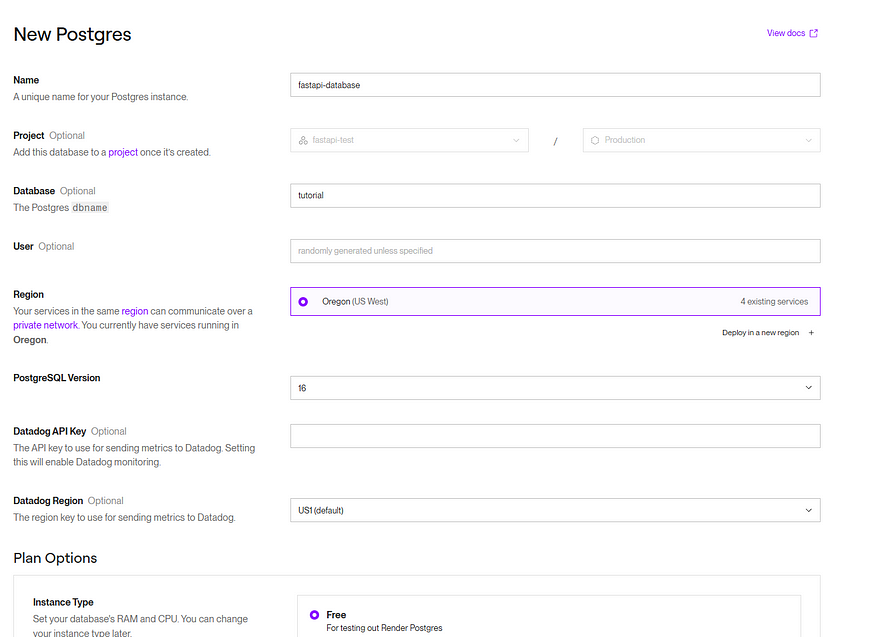Click the environment icon in the Production field
The height and width of the screenshot is (637, 880).
(x=595, y=140)
